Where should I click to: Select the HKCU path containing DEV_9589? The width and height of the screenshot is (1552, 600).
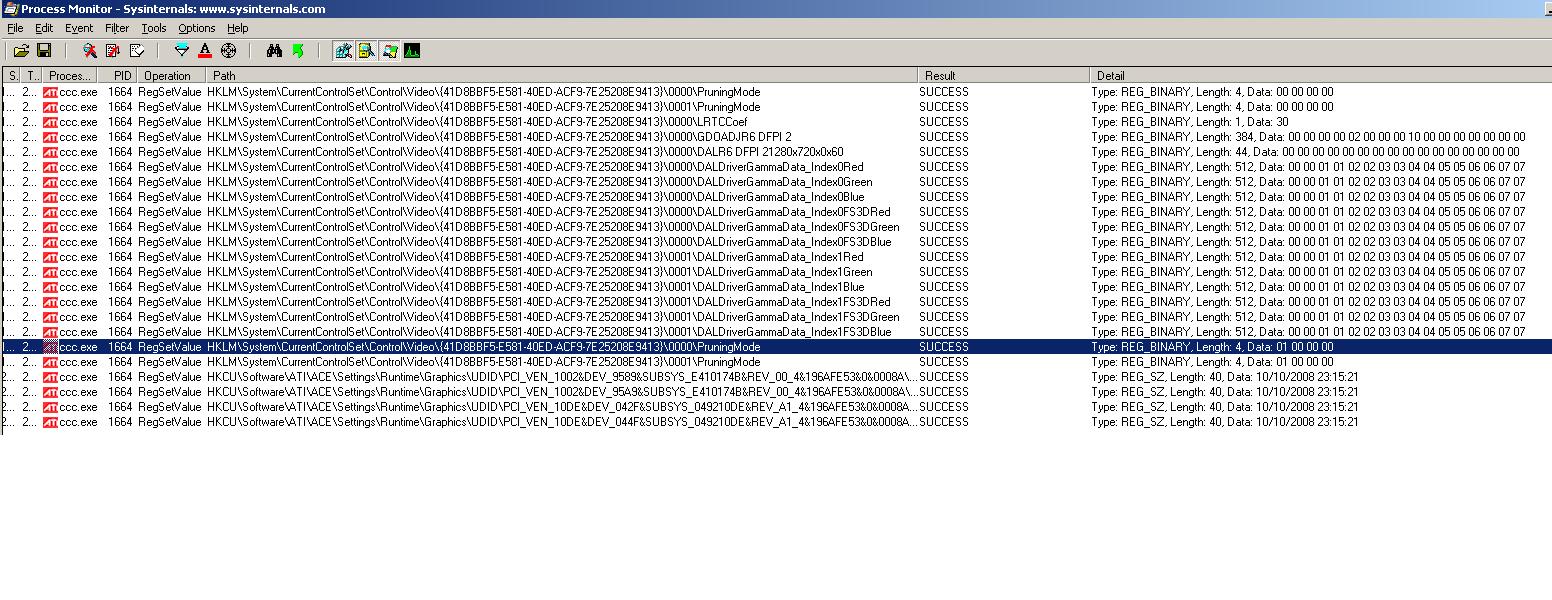(561, 377)
